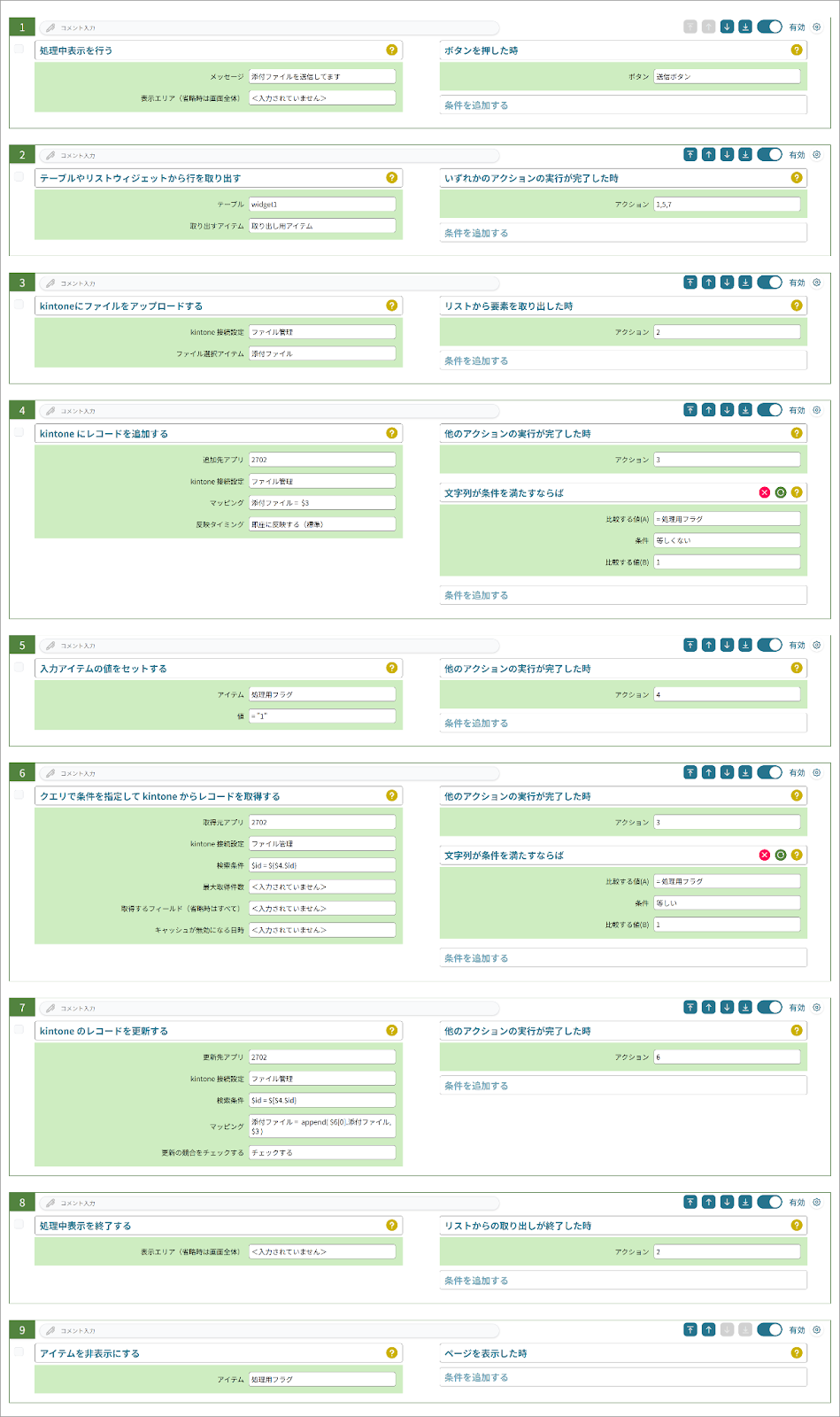Edit the 反映タイミング value in action 4

[x=322, y=524]
